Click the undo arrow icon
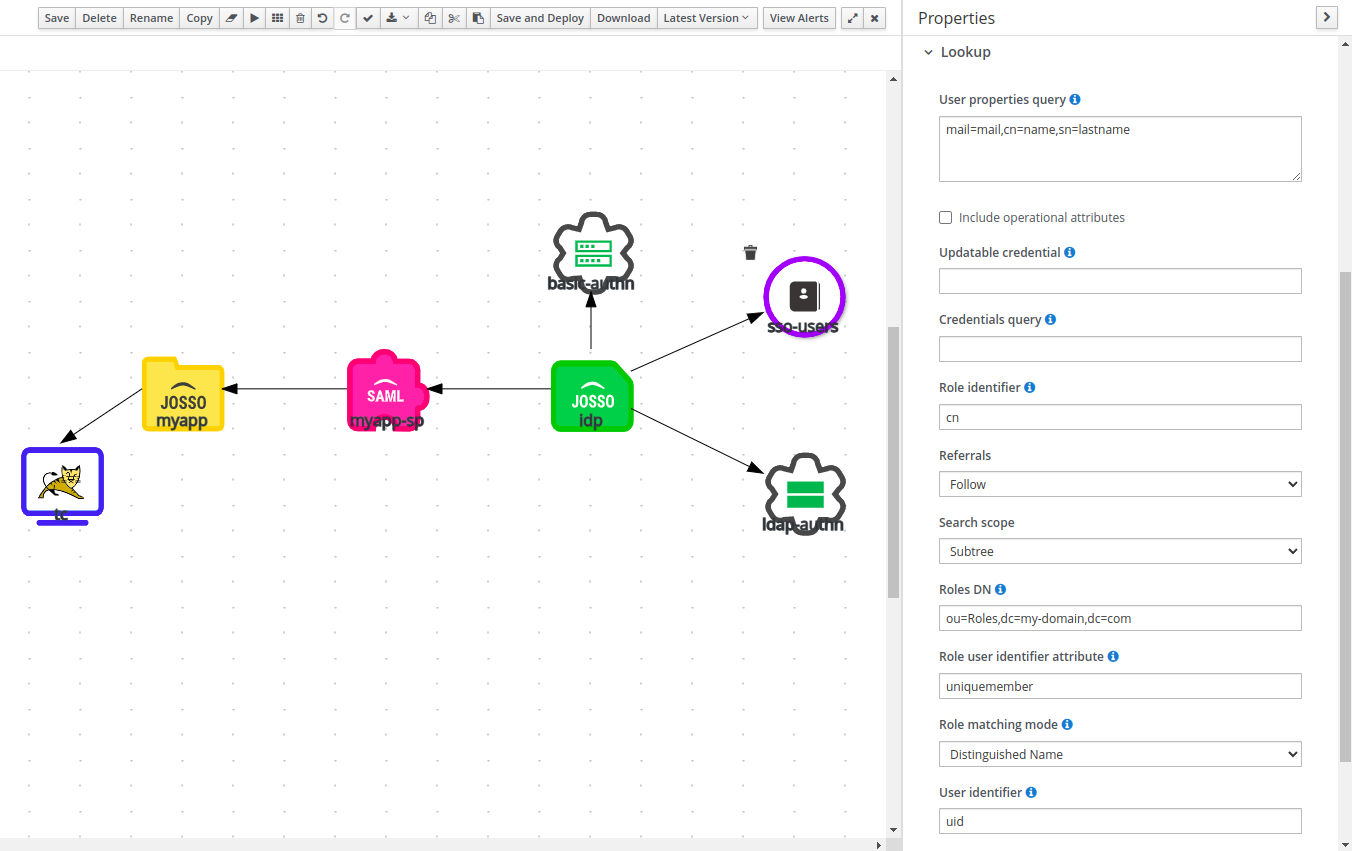The height and width of the screenshot is (851, 1352). [x=322, y=18]
